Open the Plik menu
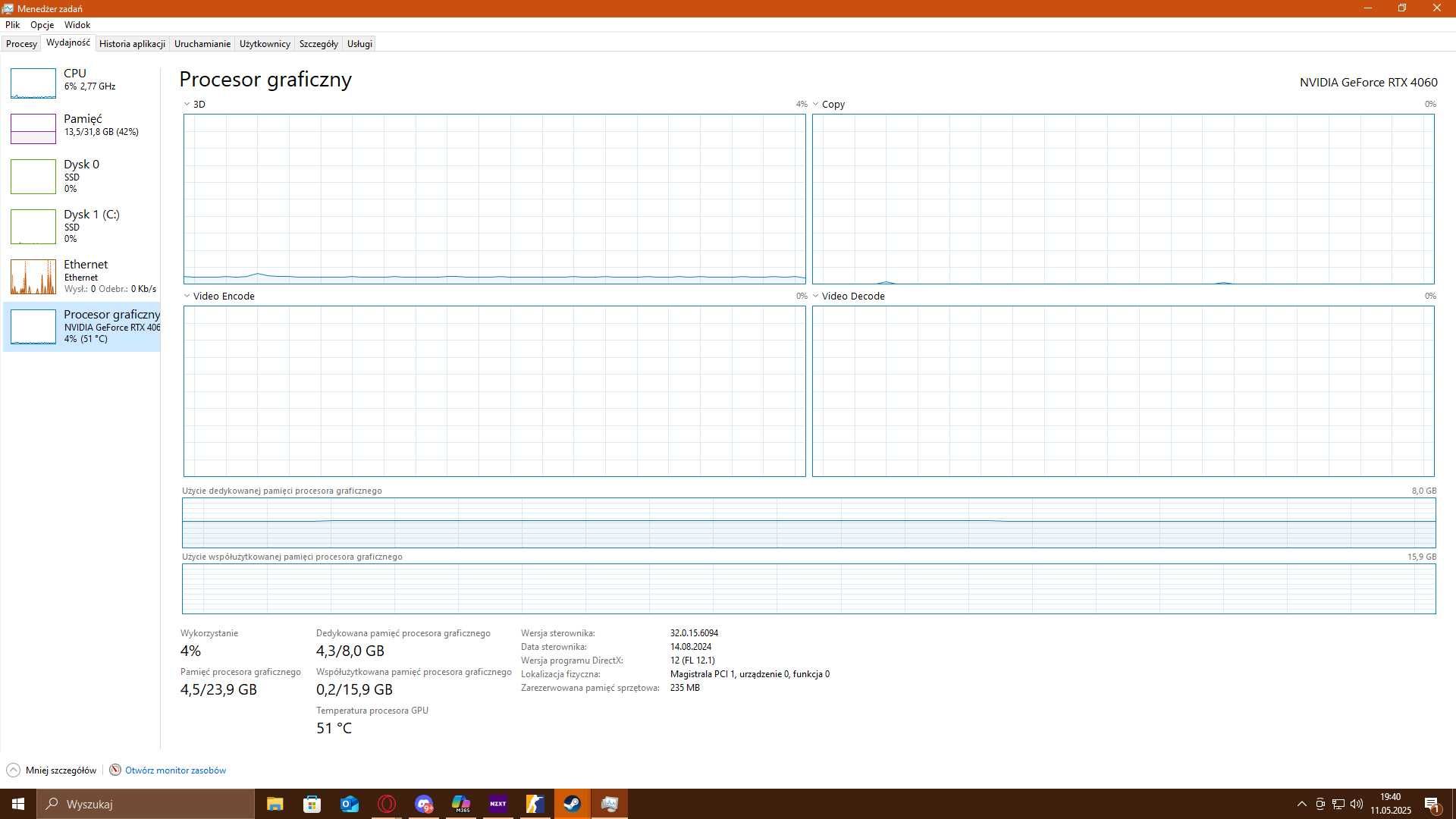The image size is (1456, 819). pyautogui.click(x=12, y=25)
